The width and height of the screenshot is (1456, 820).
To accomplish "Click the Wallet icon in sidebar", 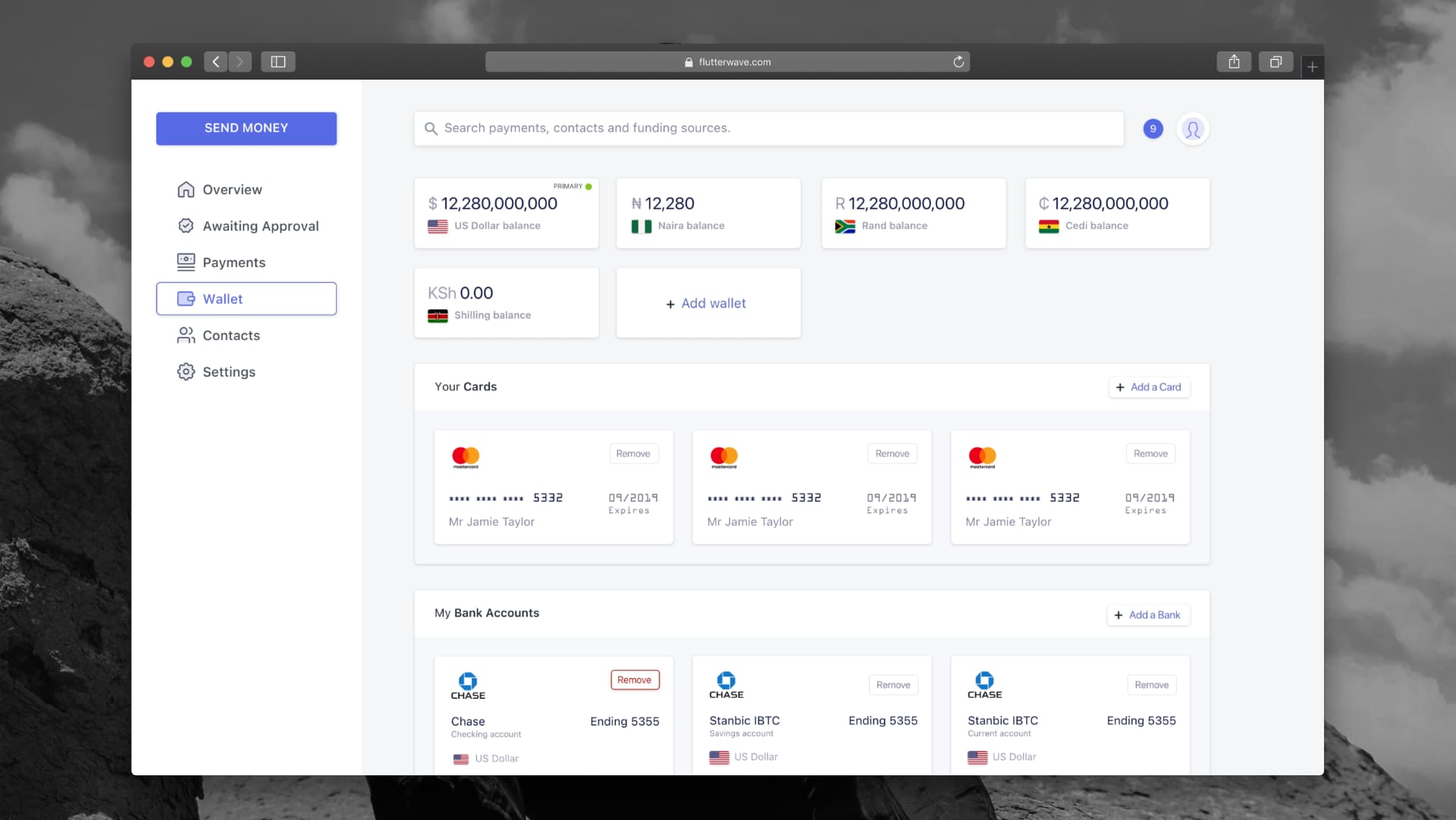I will pos(186,299).
